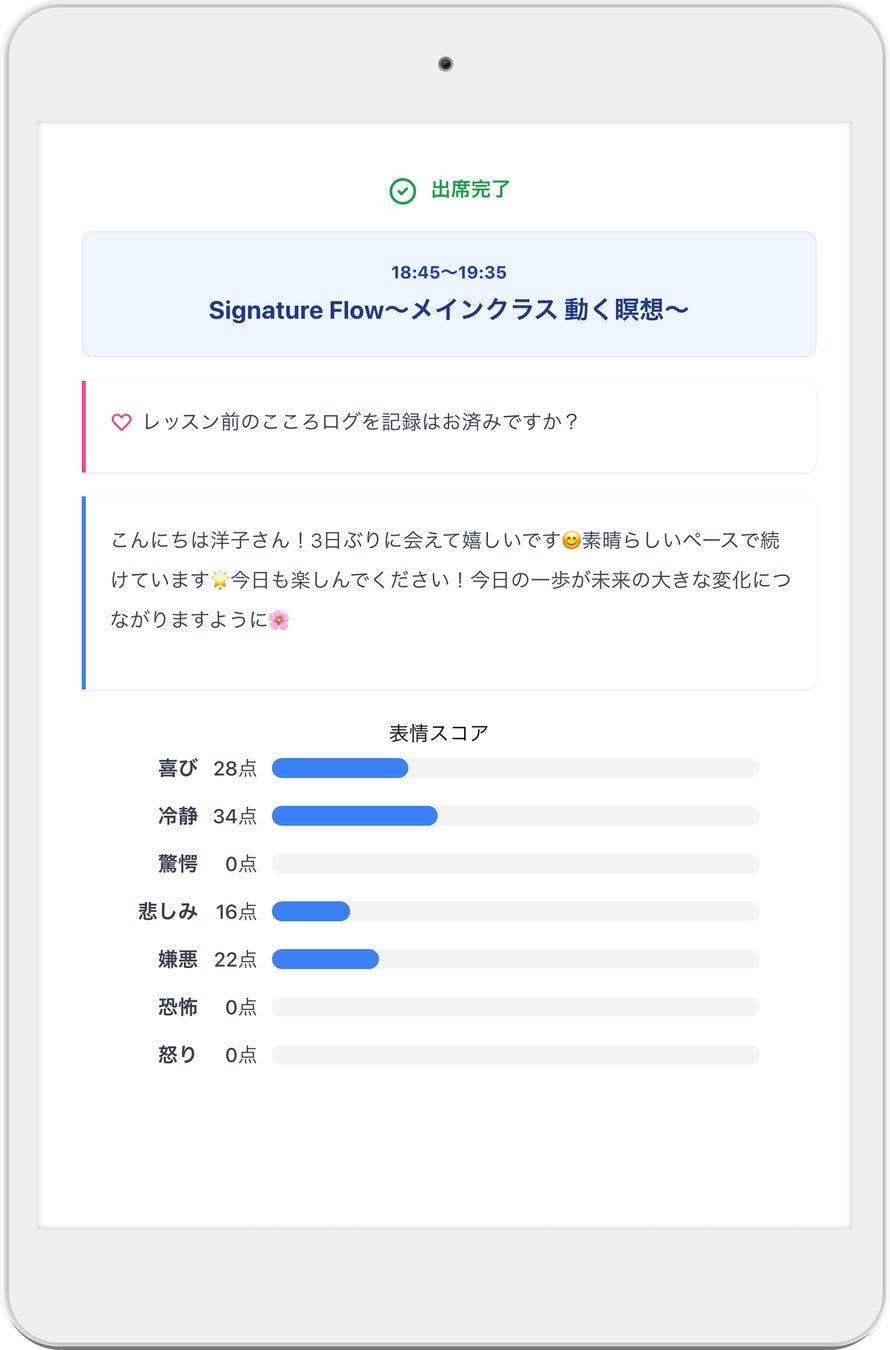
Task: Click the 恐怖 empty score bar
Action: (x=515, y=1007)
